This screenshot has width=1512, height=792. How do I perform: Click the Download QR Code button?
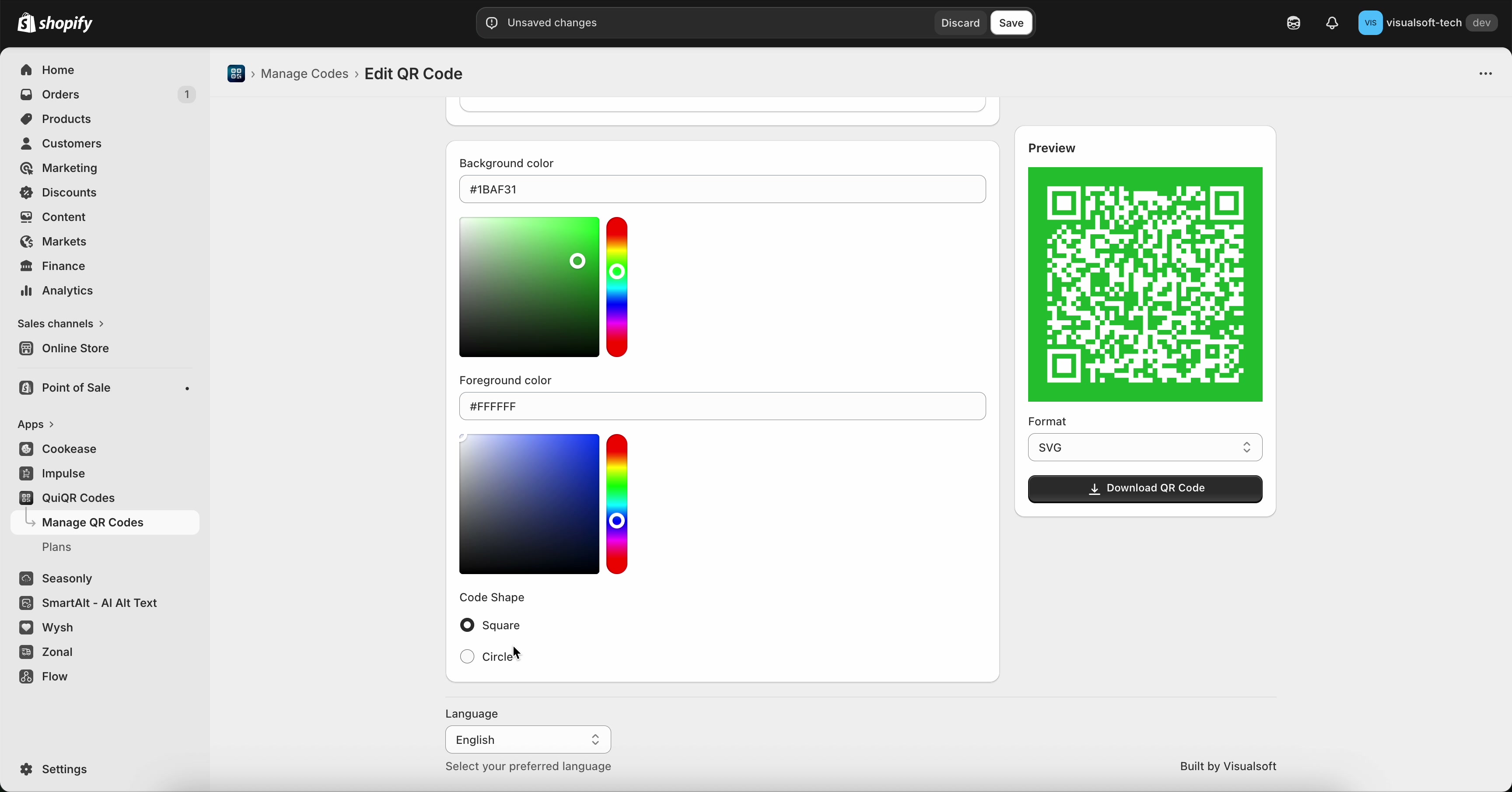(x=1144, y=488)
